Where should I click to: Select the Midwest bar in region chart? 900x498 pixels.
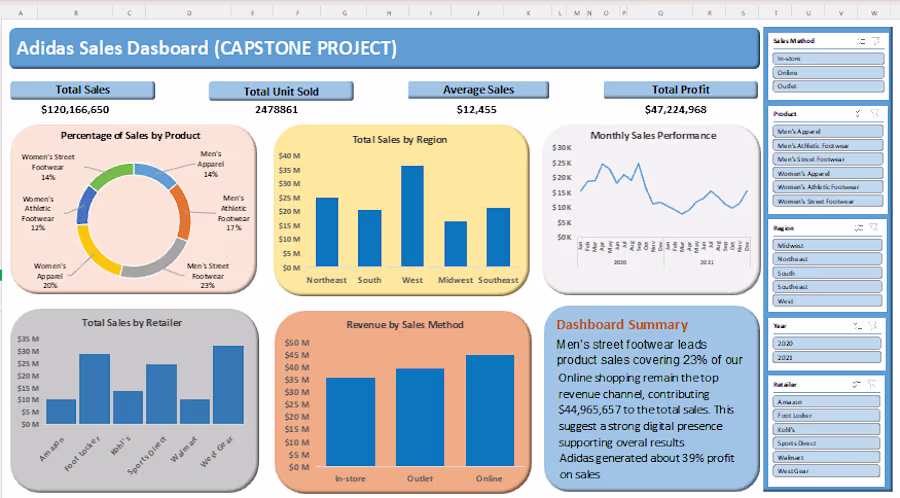pos(455,244)
